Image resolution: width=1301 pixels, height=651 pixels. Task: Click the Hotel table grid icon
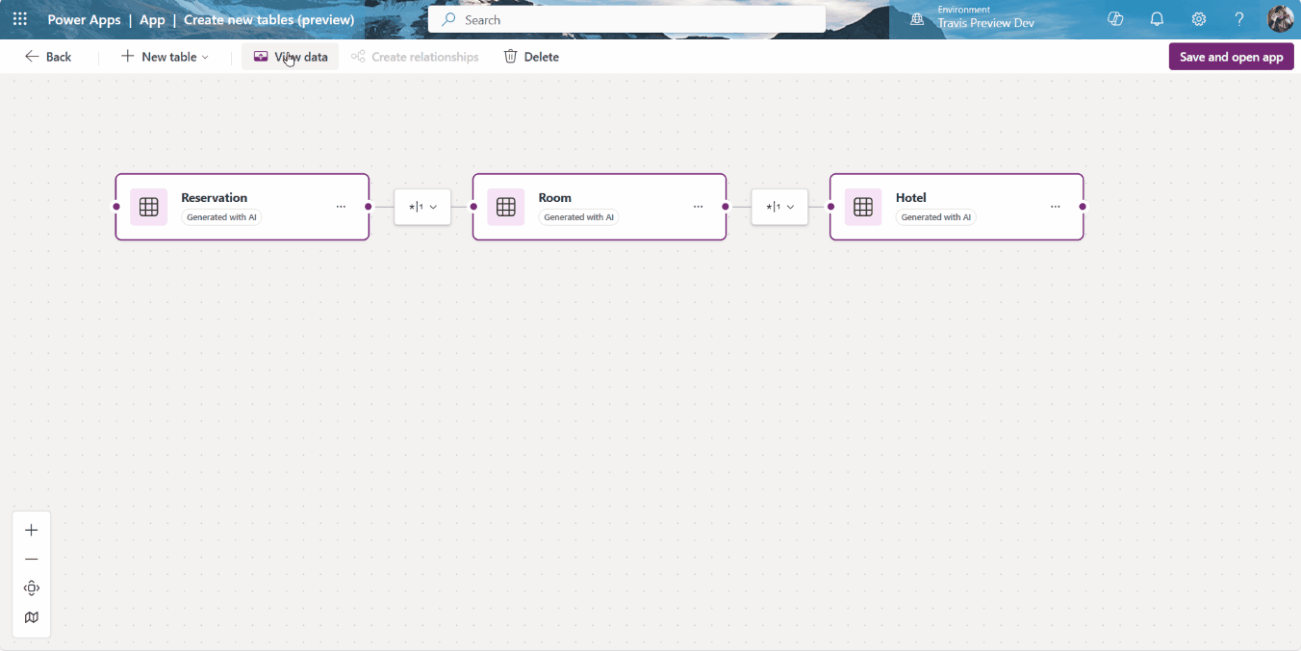[x=862, y=206]
